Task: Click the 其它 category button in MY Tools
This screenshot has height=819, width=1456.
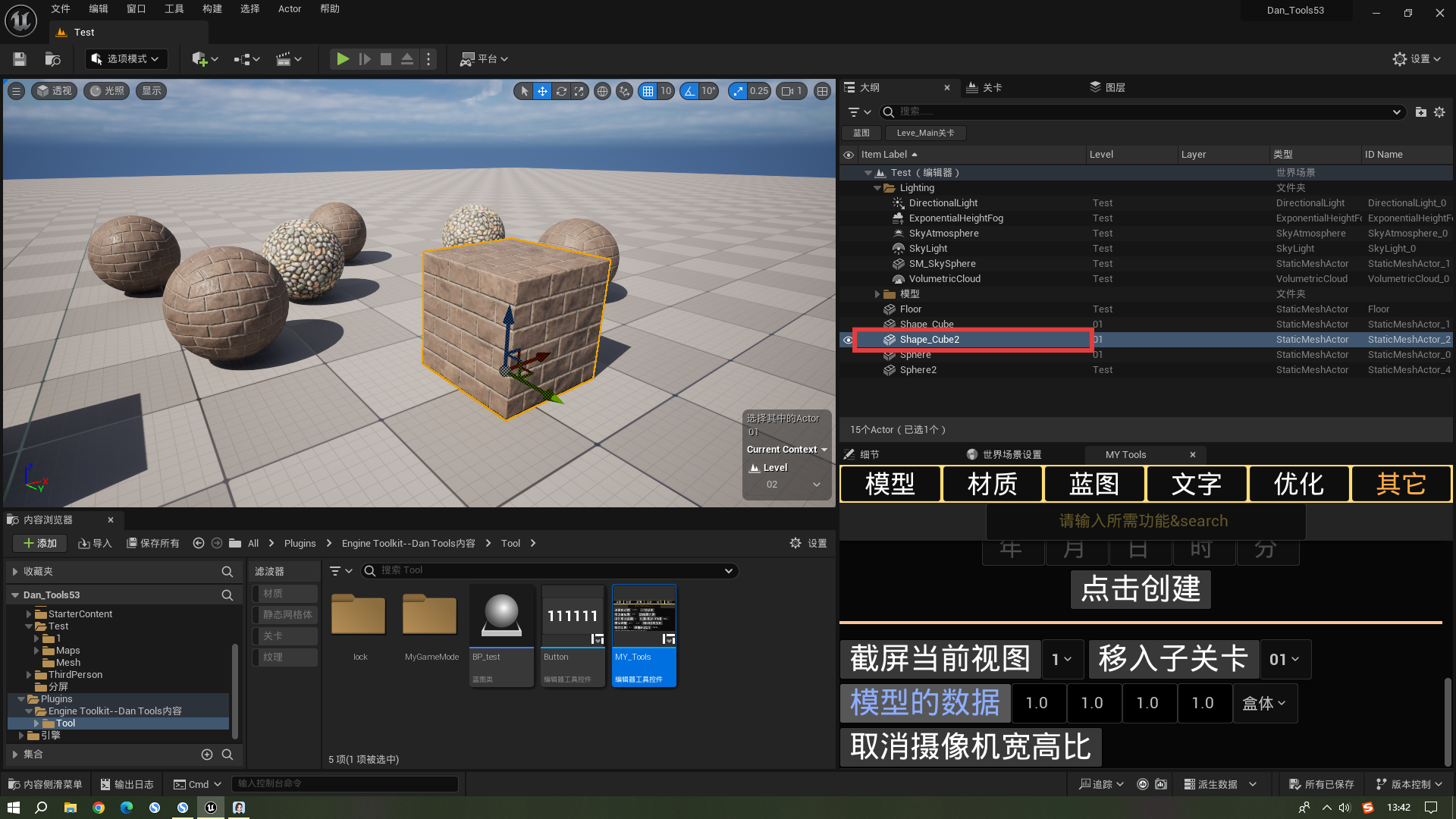Action: pos(1401,484)
